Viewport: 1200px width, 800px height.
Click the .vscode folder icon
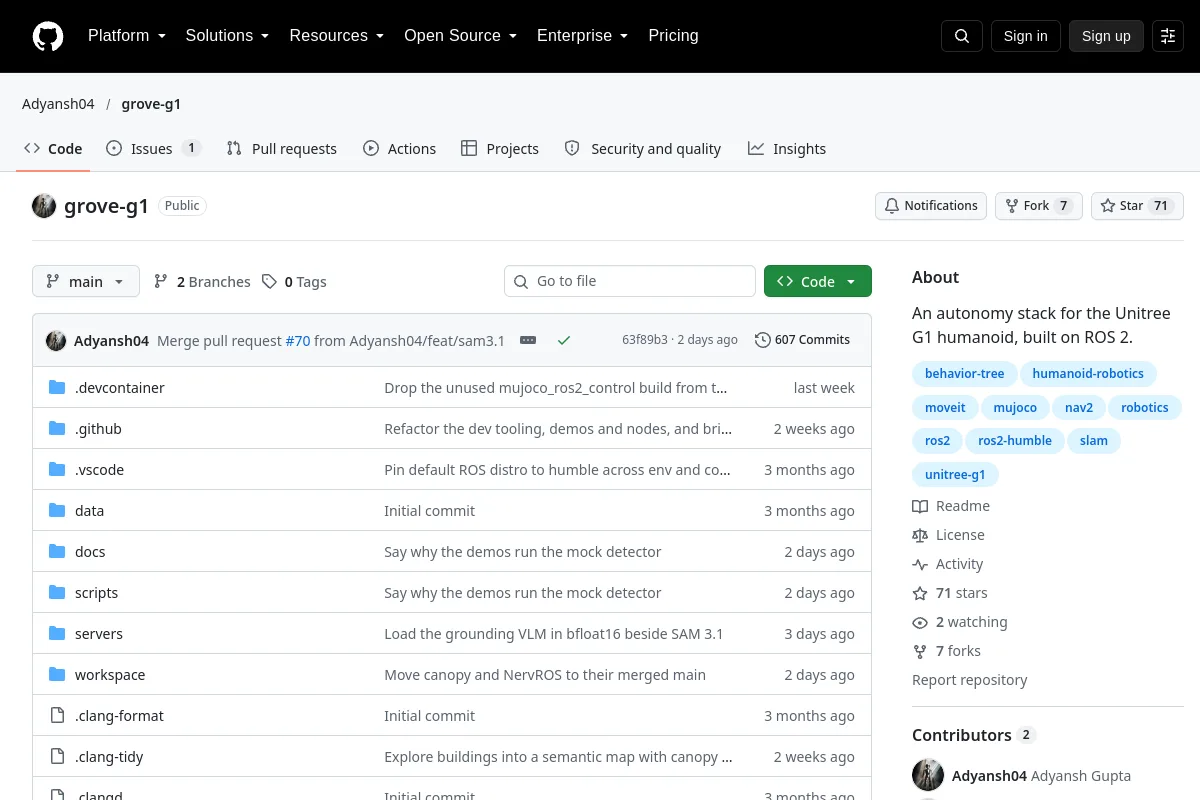click(x=57, y=470)
